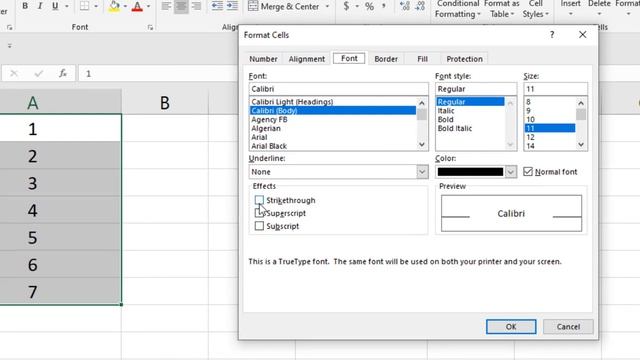Switch to the Protection tab

pos(464,59)
